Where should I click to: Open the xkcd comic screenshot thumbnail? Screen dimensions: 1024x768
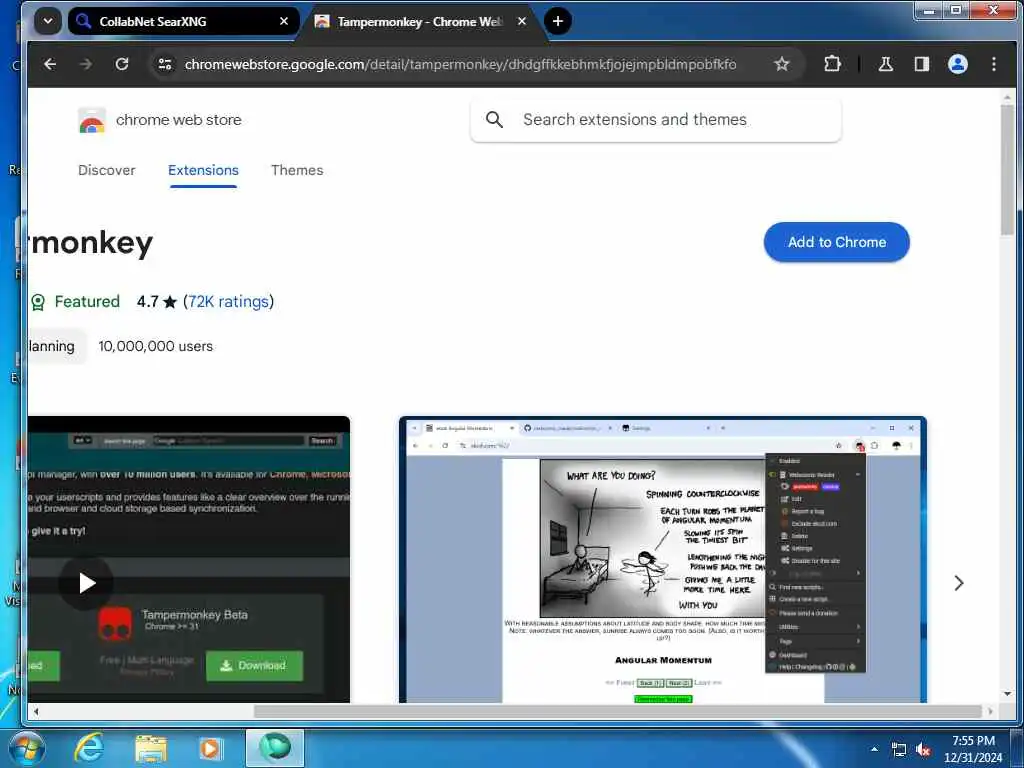(x=662, y=560)
